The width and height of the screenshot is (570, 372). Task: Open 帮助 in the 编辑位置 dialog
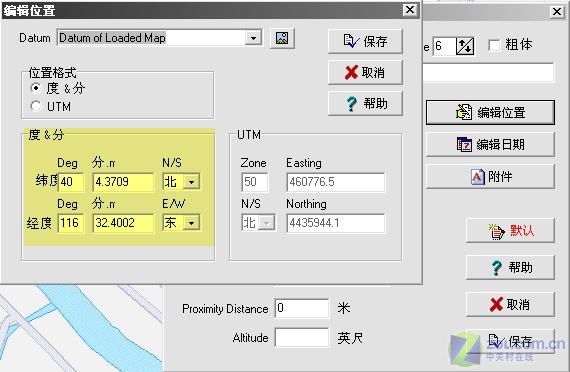pos(365,103)
